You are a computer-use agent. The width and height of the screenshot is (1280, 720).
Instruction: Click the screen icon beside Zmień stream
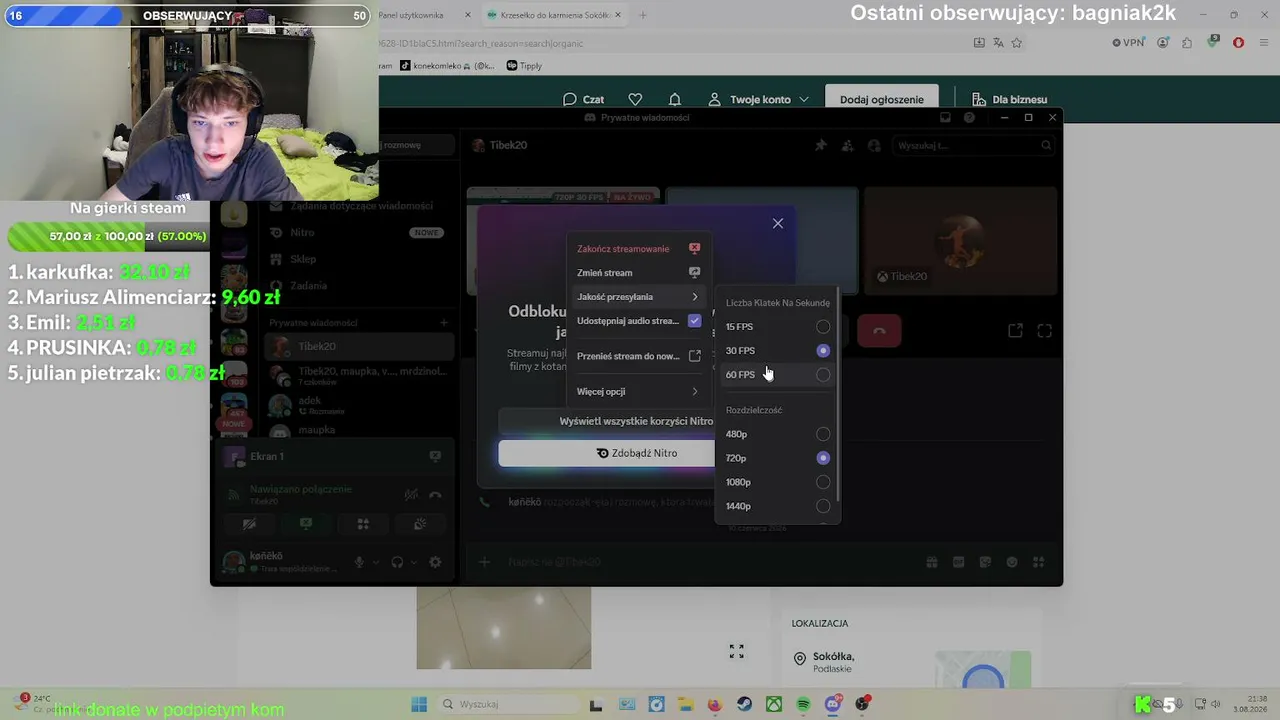[x=694, y=272]
